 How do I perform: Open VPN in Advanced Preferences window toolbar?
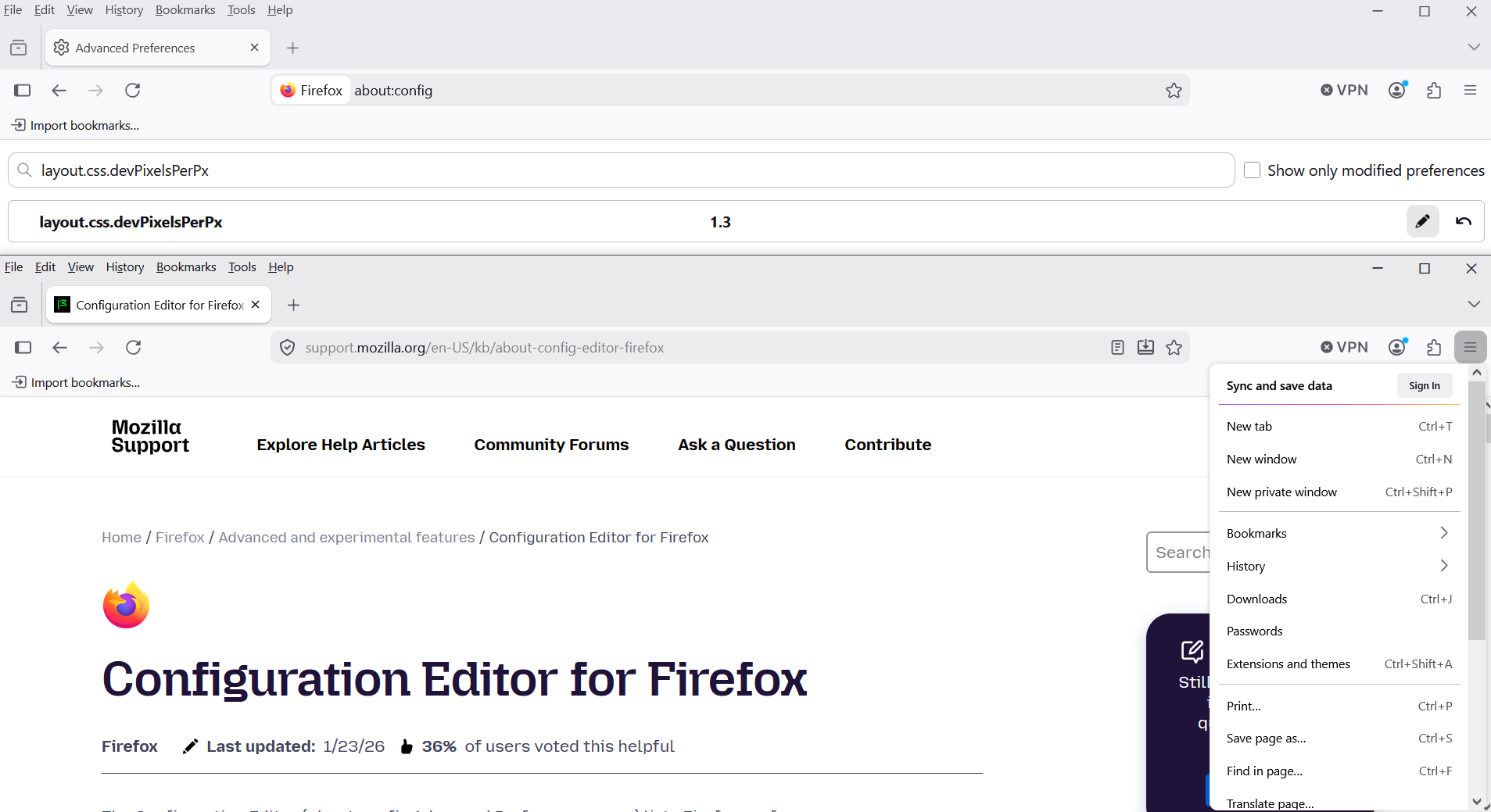(x=1344, y=91)
